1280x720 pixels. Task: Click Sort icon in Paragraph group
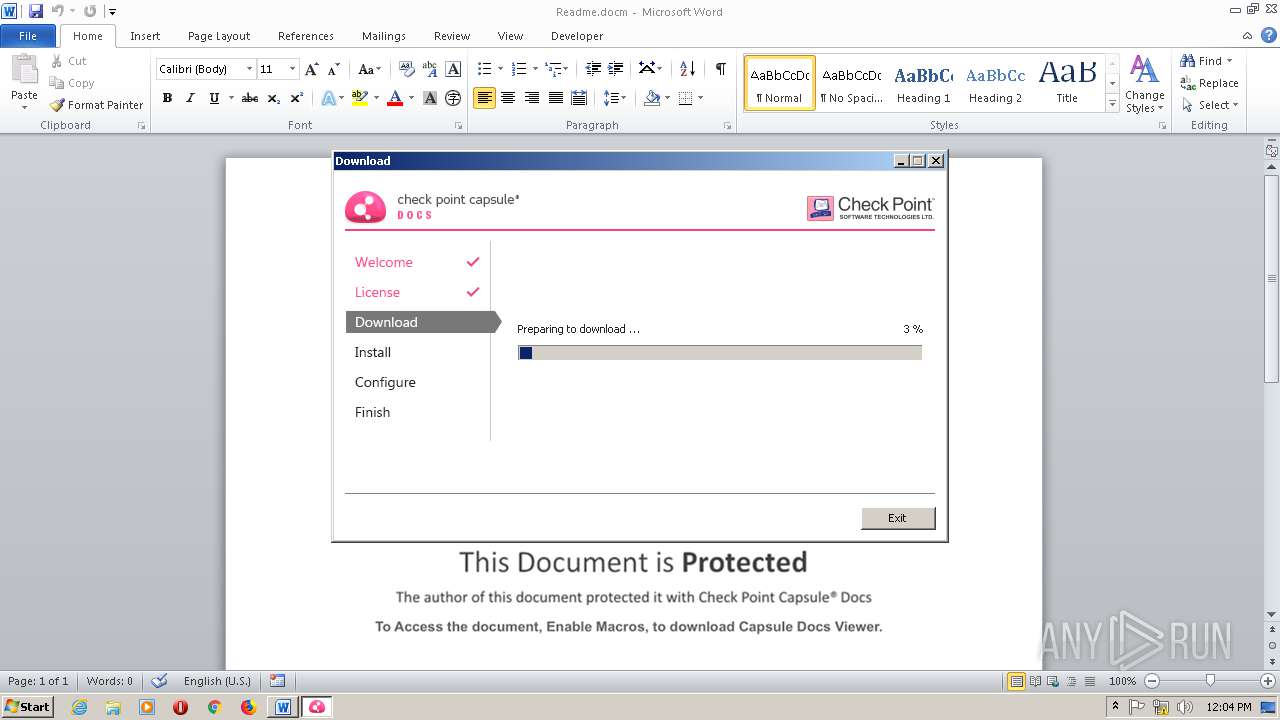click(687, 69)
